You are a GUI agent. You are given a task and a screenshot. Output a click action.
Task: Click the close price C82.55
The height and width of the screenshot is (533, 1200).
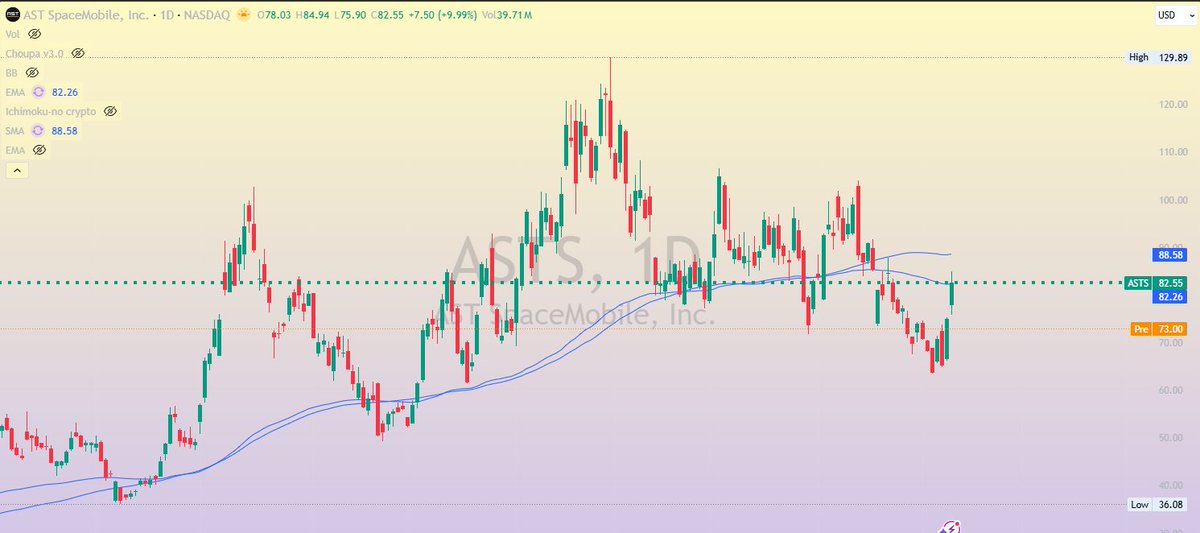386,16
